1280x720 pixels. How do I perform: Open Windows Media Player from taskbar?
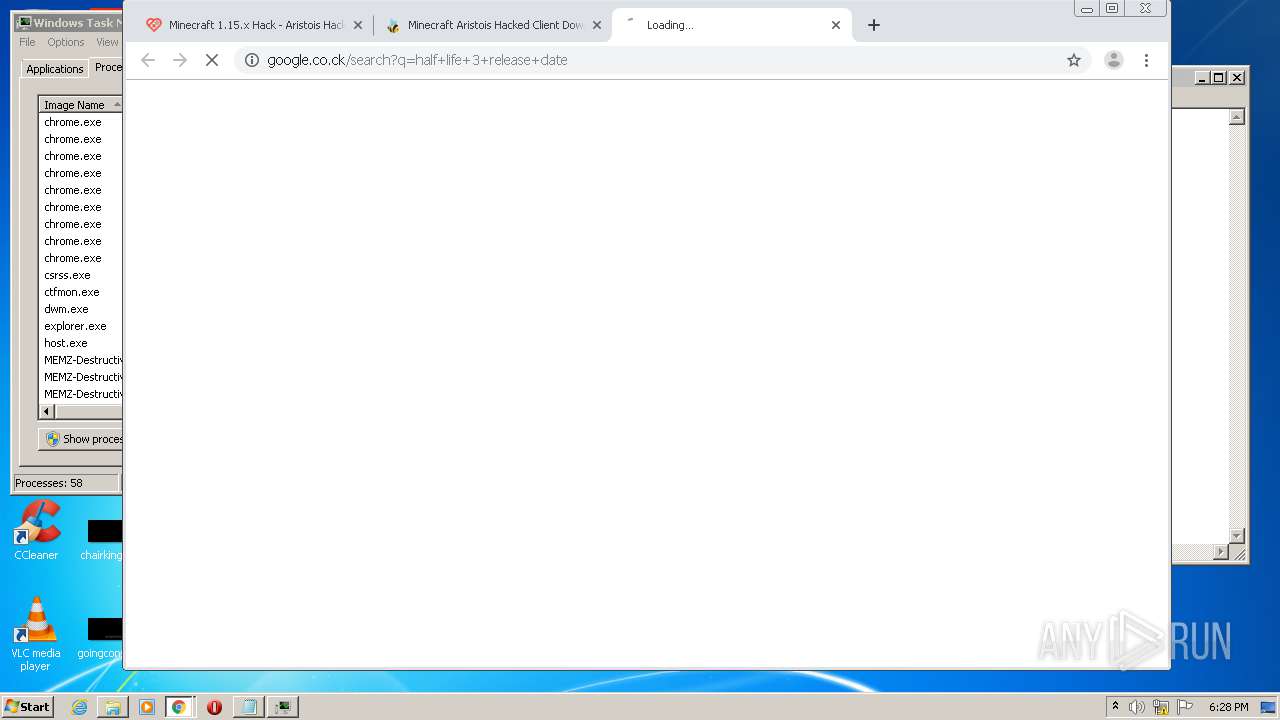147,707
